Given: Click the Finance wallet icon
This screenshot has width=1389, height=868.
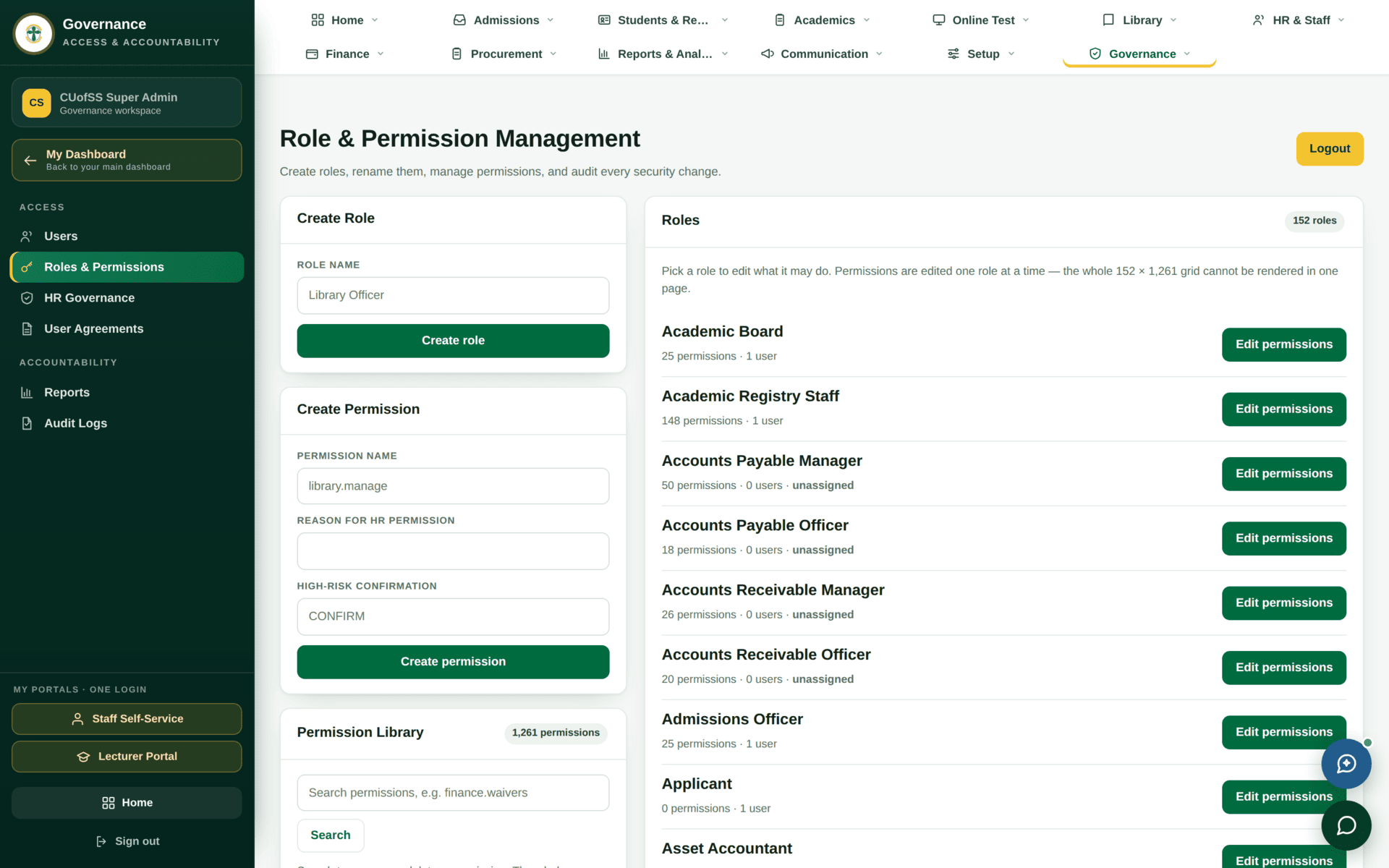Looking at the screenshot, I should [312, 54].
